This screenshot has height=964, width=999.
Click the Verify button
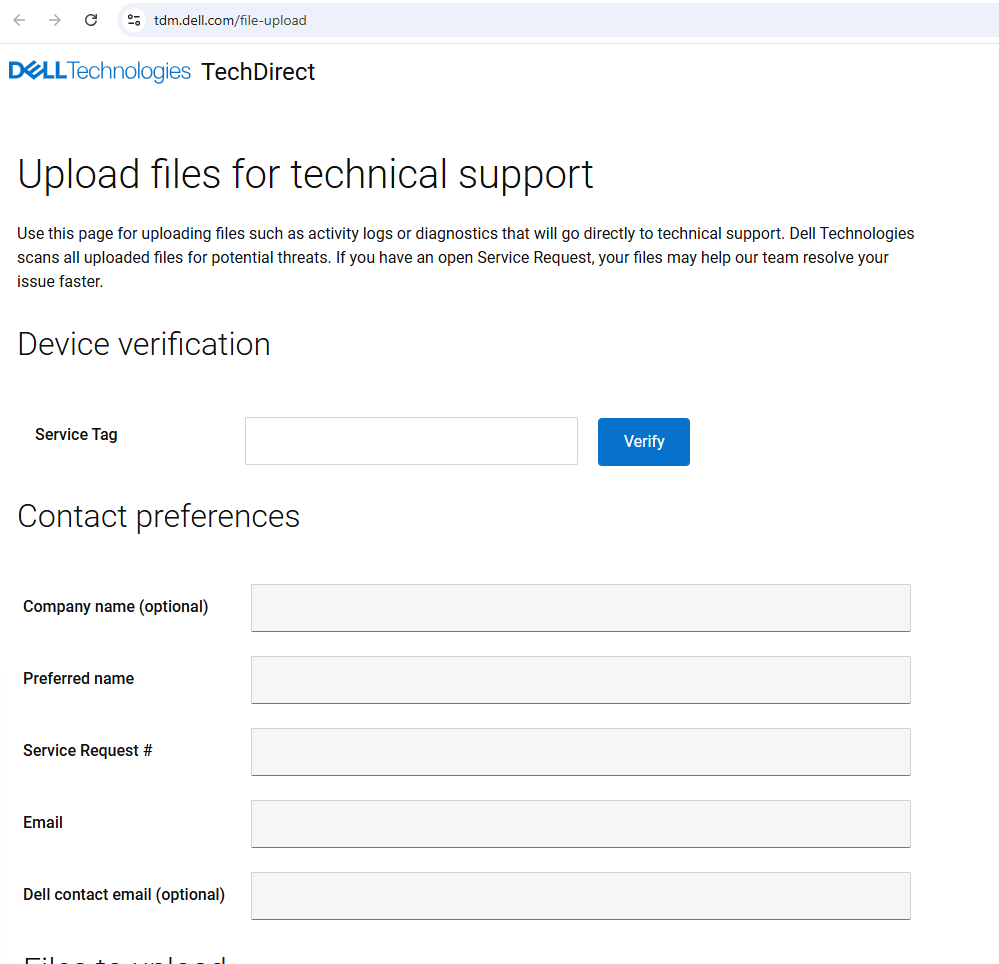pyautogui.click(x=643, y=442)
